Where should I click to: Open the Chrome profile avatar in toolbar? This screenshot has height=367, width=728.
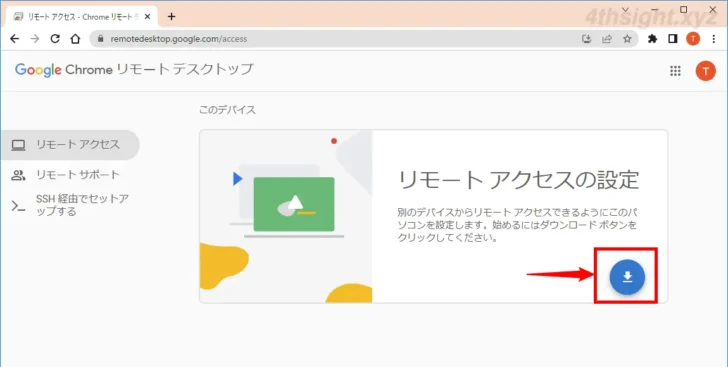click(693, 39)
